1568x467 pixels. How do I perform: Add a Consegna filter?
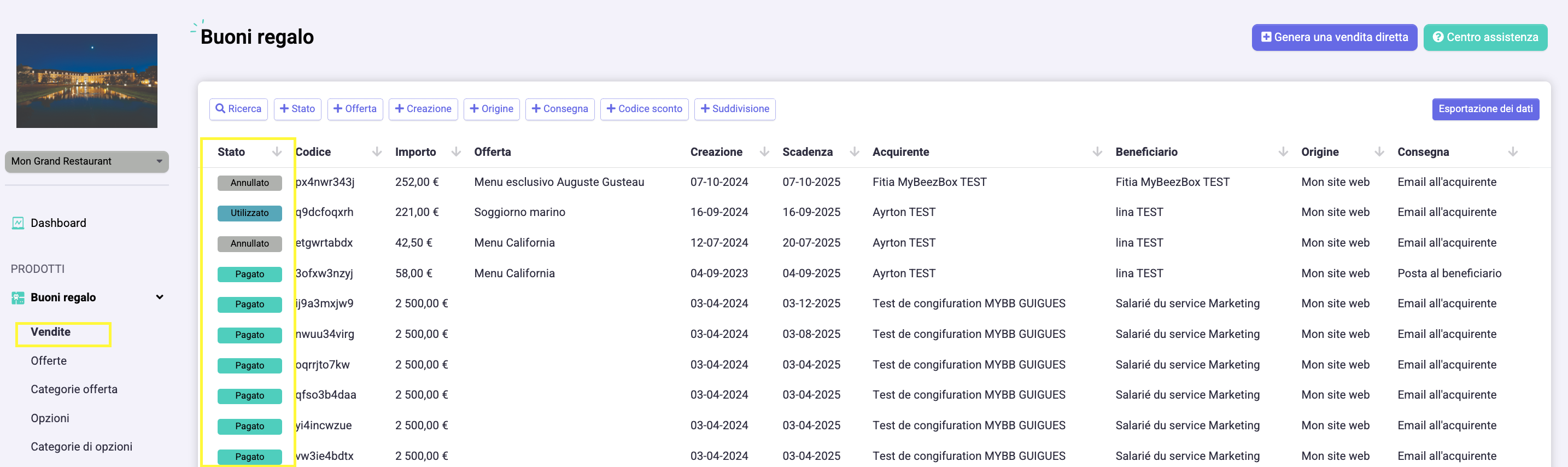(559, 109)
